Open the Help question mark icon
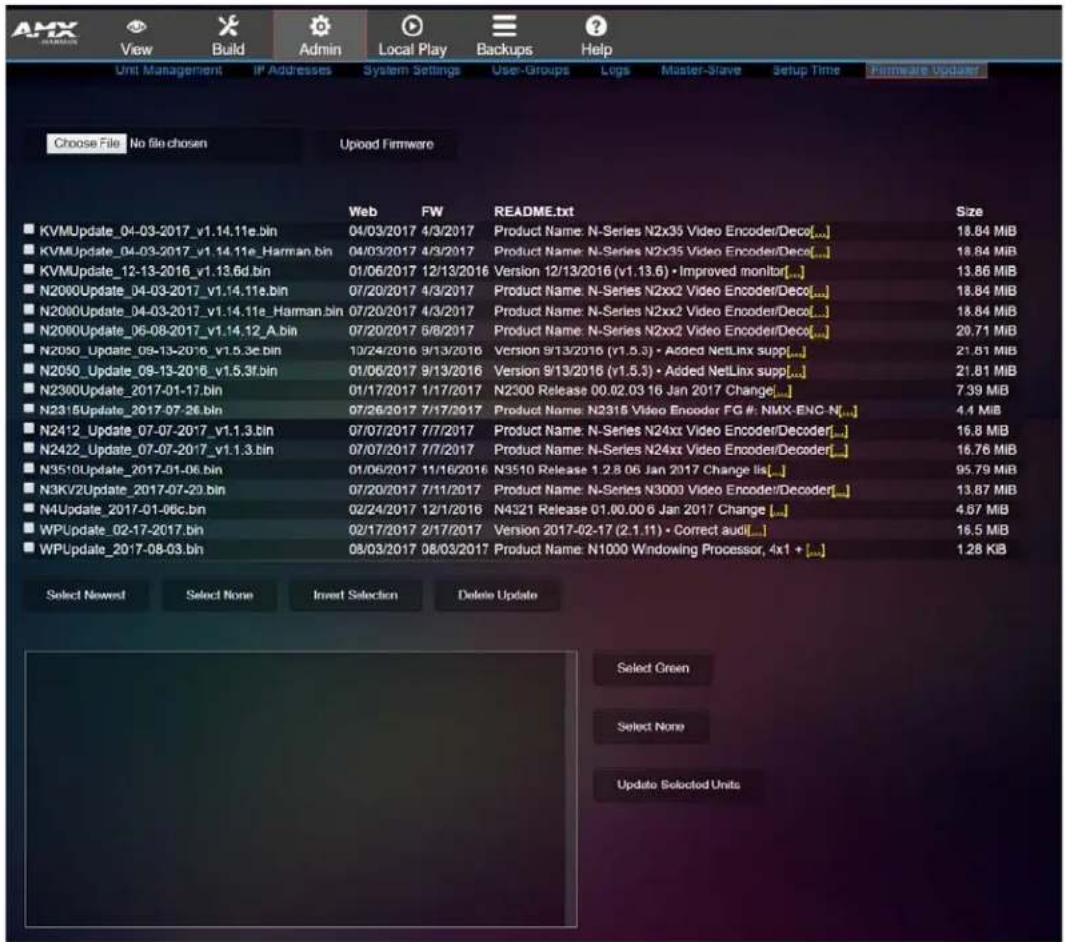Image resolution: width=1065 pixels, height=942 pixels. click(596, 26)
